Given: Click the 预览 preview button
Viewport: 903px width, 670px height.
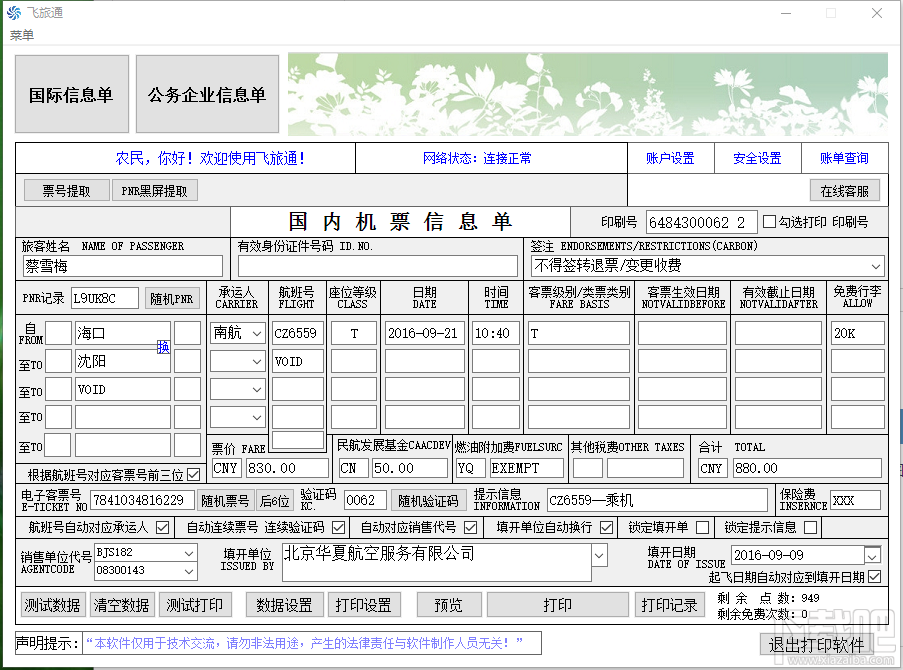Looking at the screenshot, I should 449,605.
